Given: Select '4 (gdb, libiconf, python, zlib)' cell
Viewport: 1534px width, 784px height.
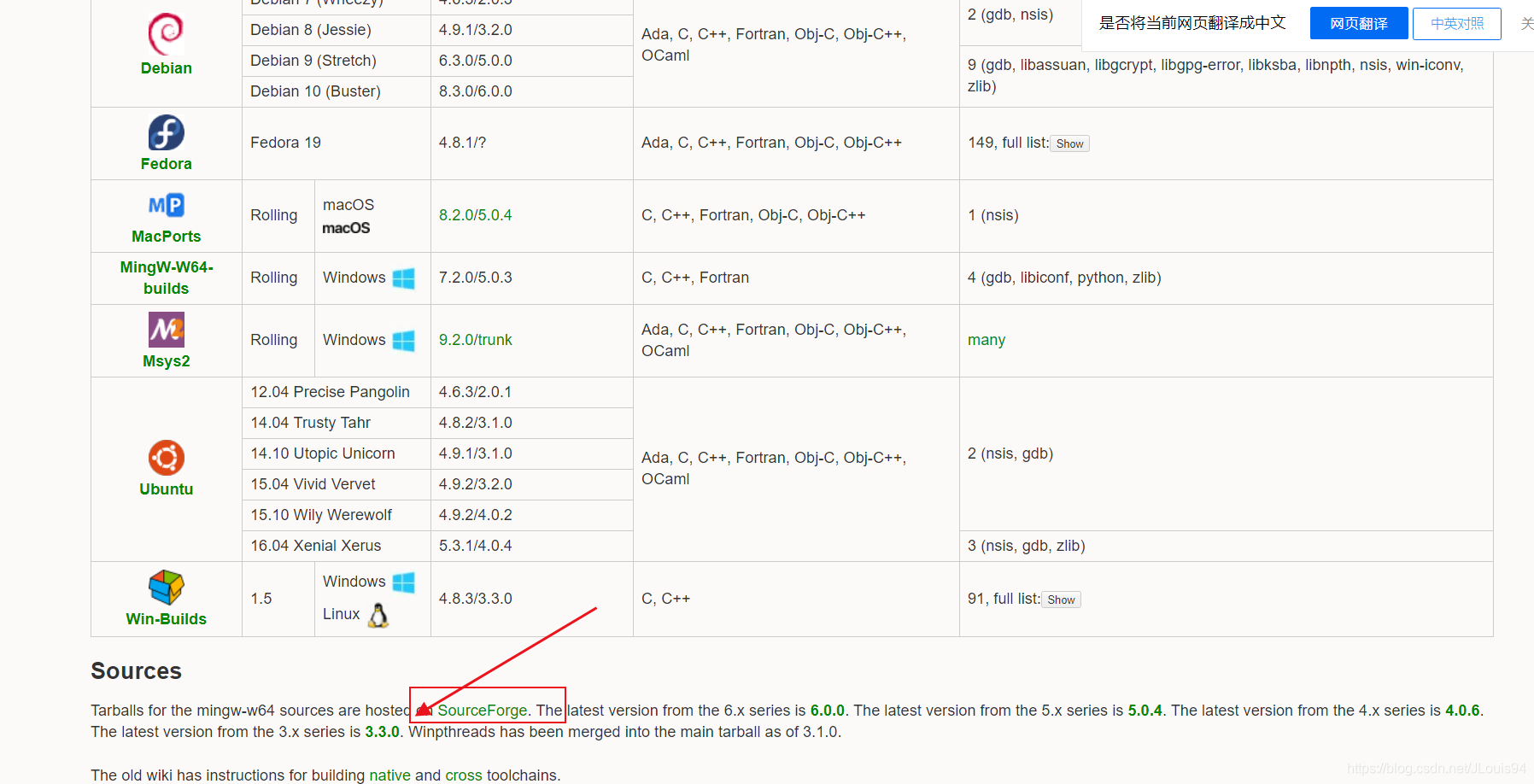Looking at the screenshot, I should (1226, 278).
